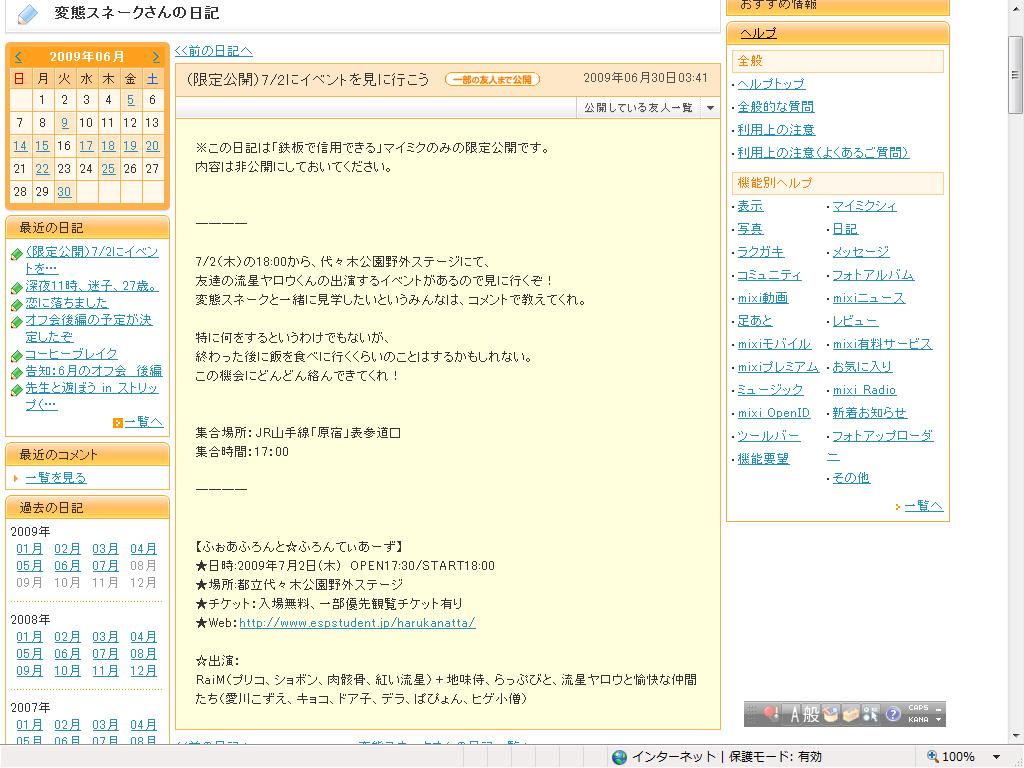Click the orange arrow icon beside recent diary 一覧へ
Viewport: 1024px width, 768px height.
pos(118,423)
